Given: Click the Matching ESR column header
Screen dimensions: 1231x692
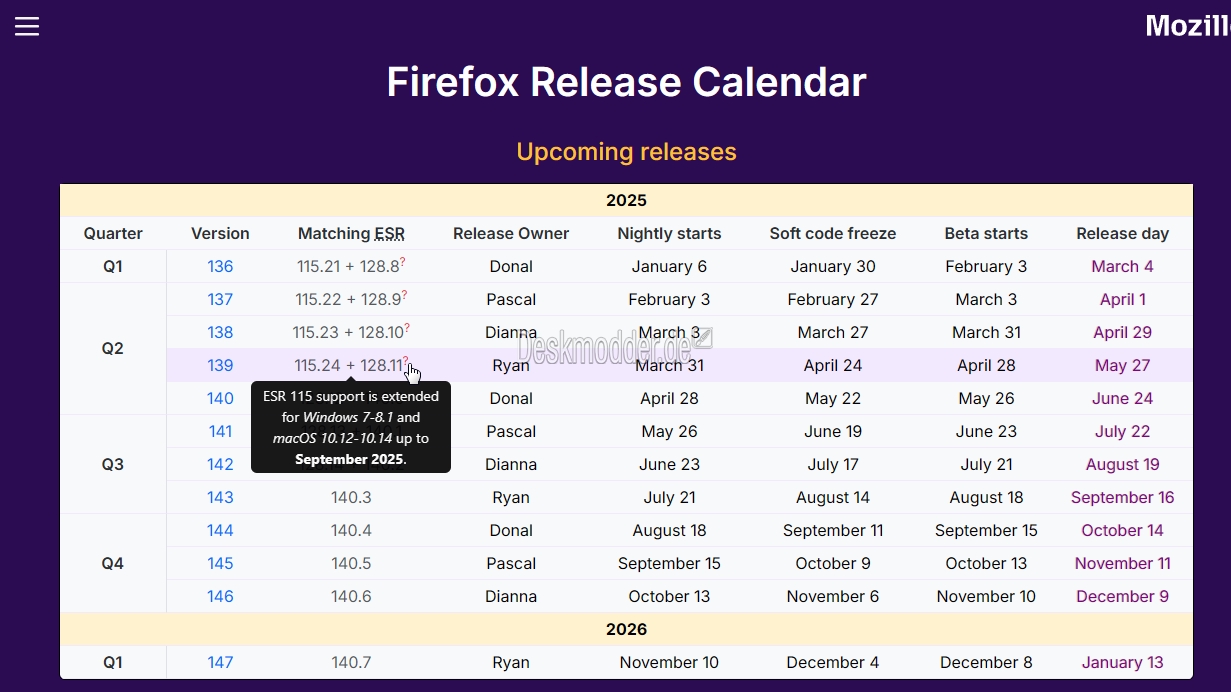Looking at the screenshot, I should (x=351, y=233).
